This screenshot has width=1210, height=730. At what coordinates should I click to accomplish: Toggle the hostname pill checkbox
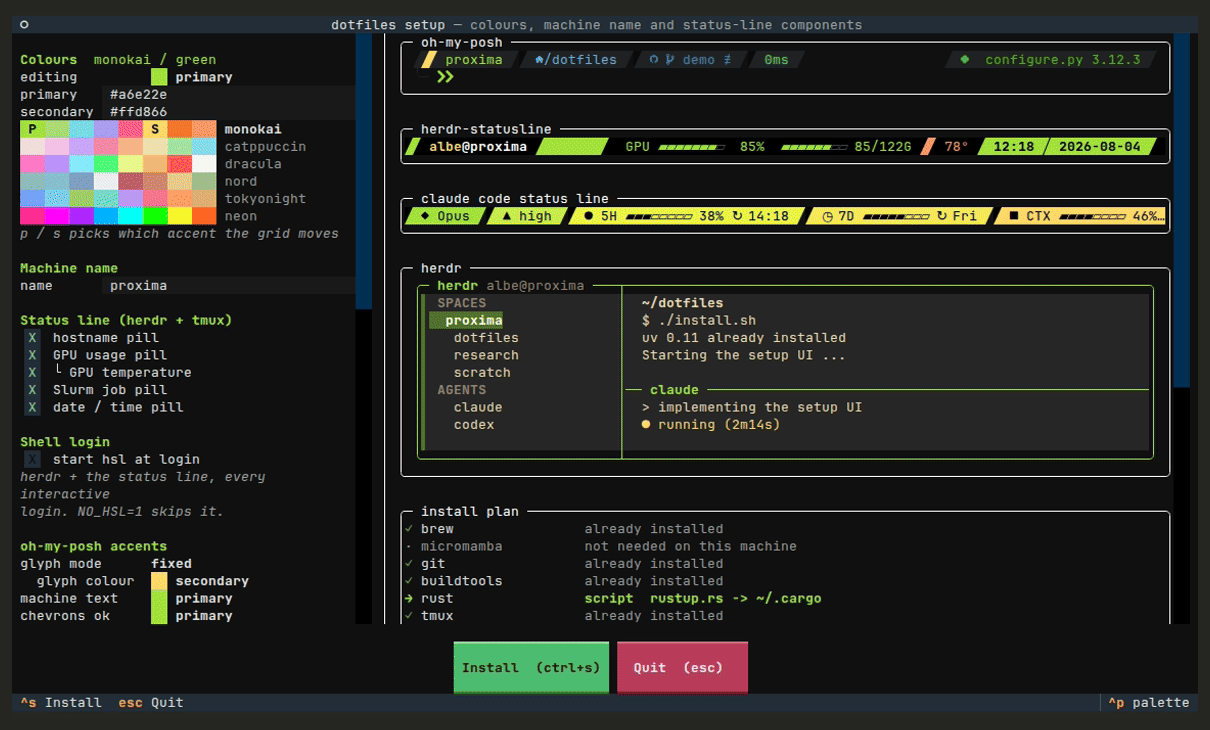(32, 338)
